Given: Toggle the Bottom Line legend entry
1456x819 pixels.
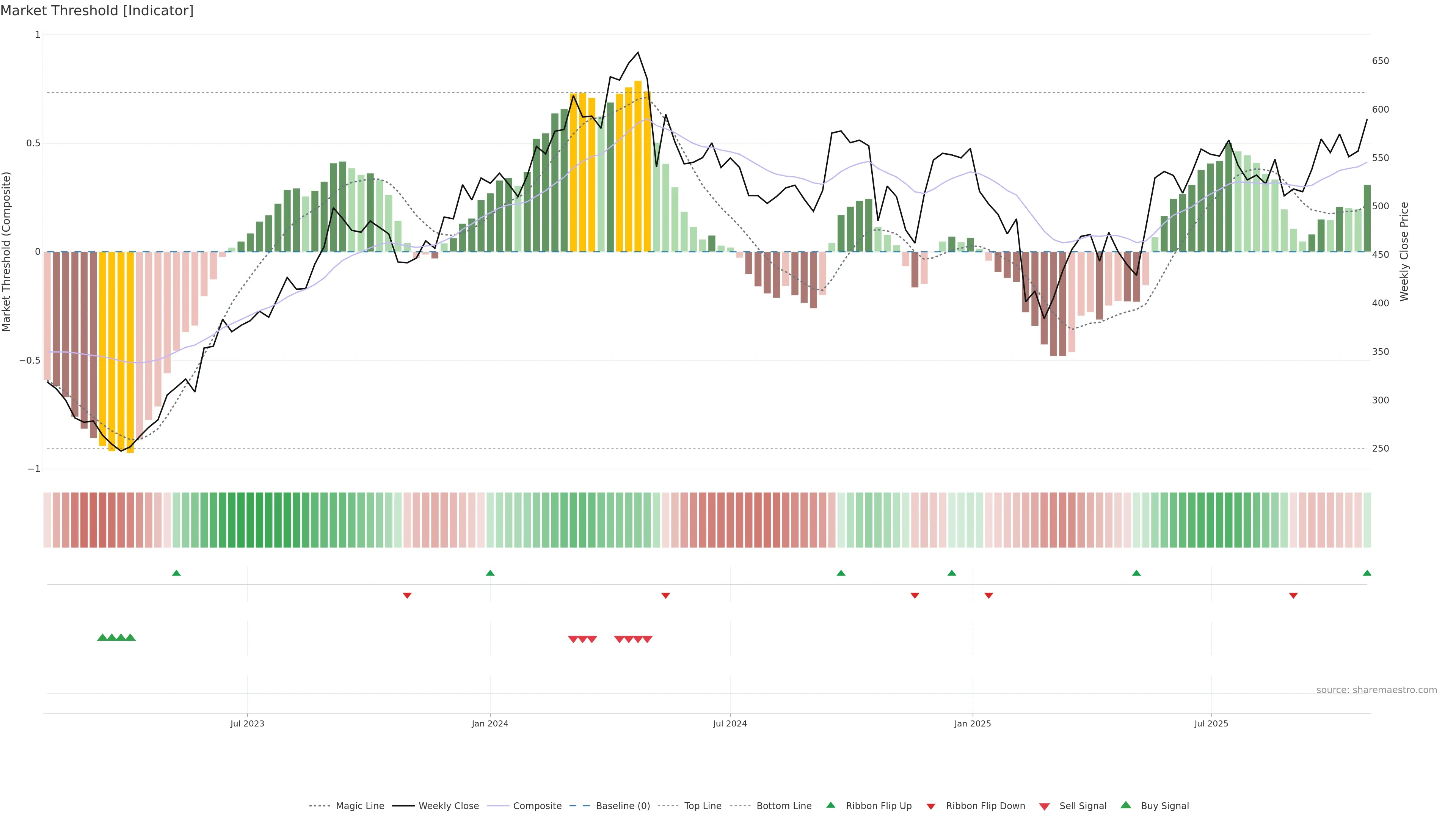Looking at the screenshot, I should pos(783,806).
